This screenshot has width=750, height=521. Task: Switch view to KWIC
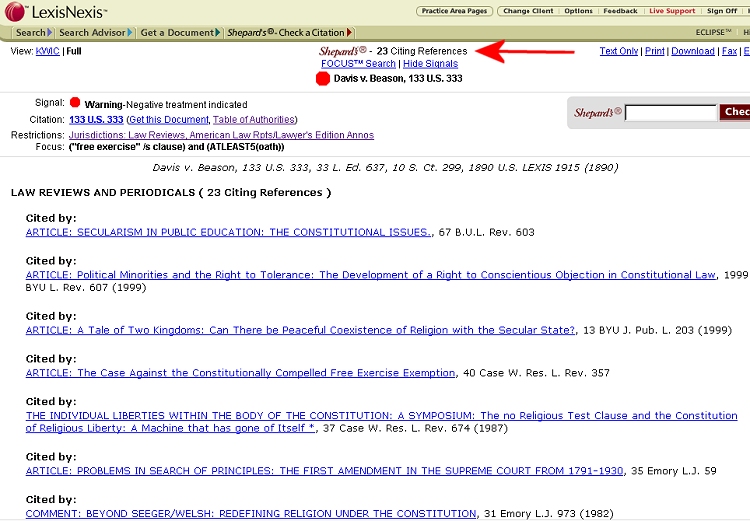[46, 50]
